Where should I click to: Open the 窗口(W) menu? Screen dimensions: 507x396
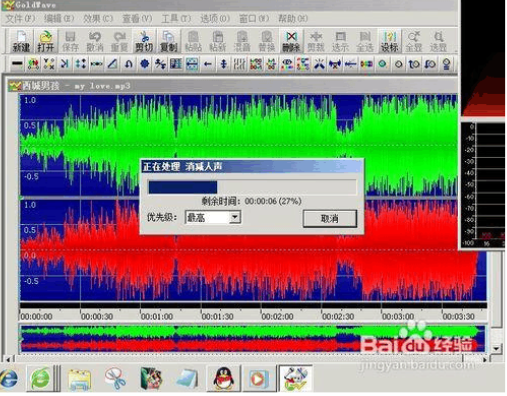tap(254, 19)
